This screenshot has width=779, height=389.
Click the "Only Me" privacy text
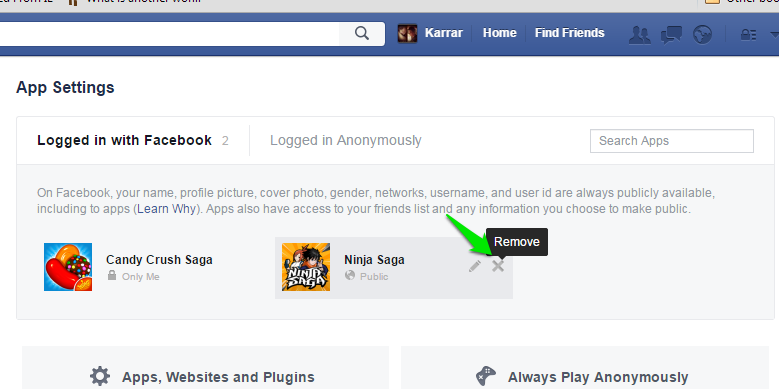[x=141, y=277]
